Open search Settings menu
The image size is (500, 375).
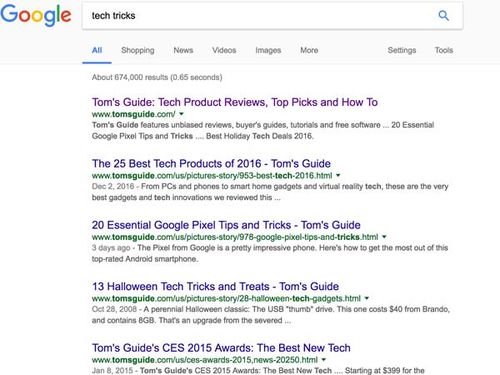click(402, 50)
